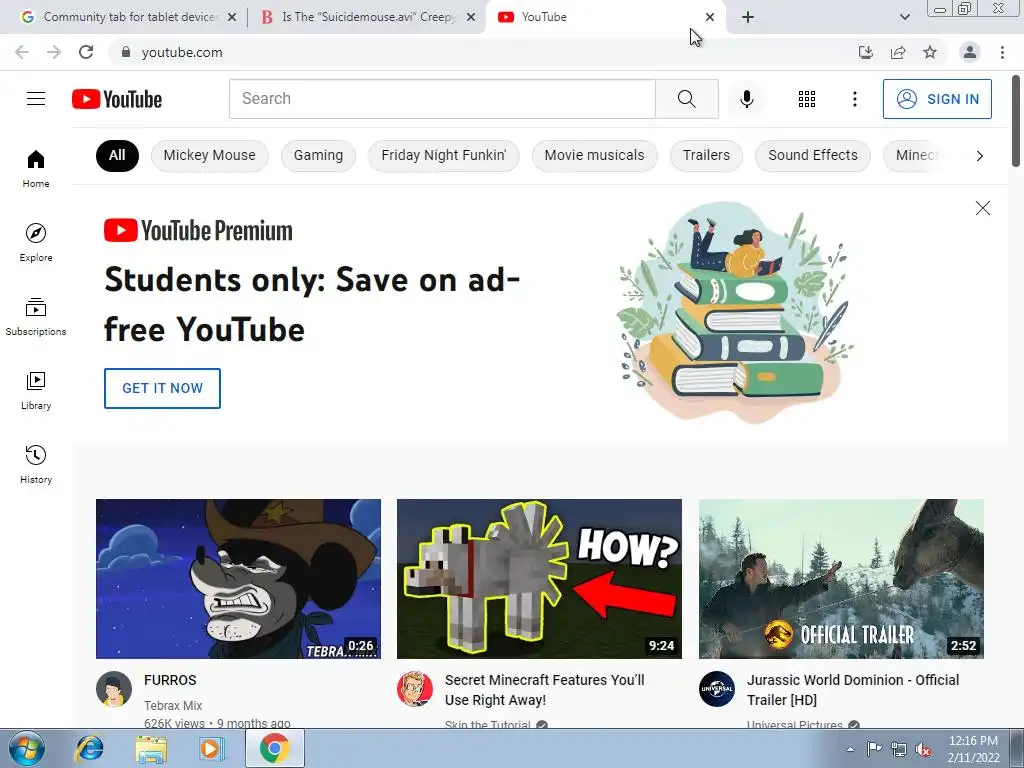Image resolution: width=1024 pixels, height=768 pixels.
Task: Open History in sidebar
Action: [36, 464]
